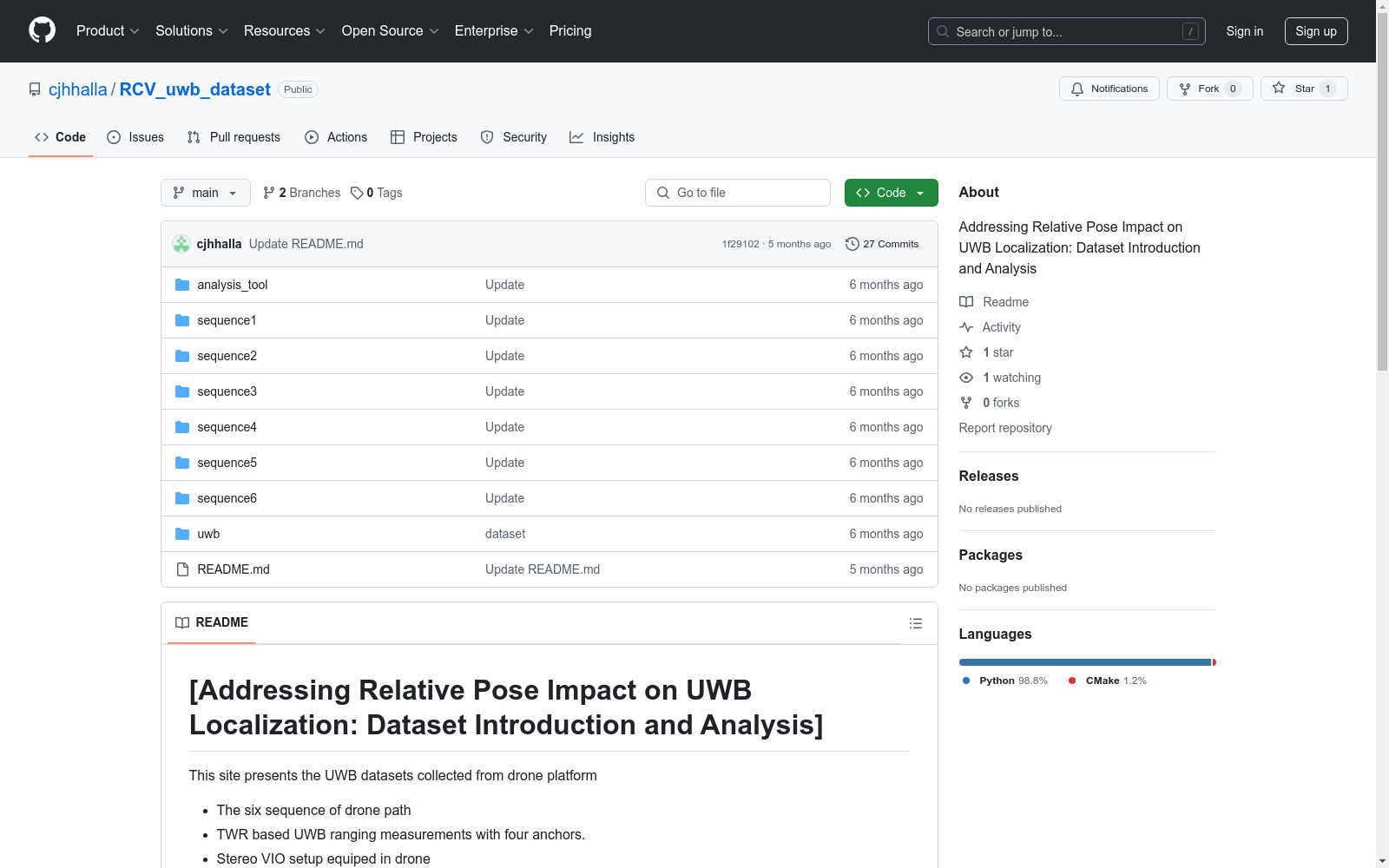1389x868 pixels.
Task: Click the folder icon of sequence6
Action: point(182,498)
